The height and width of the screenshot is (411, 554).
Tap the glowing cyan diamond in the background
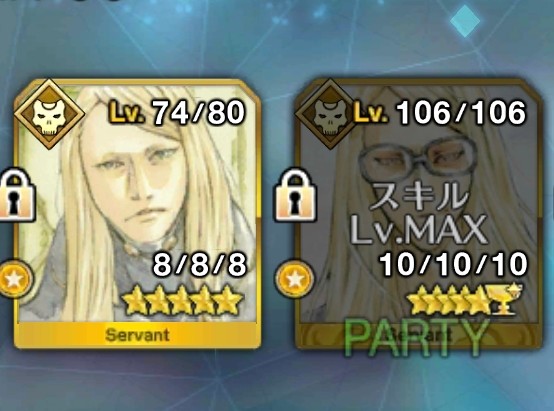[465, 21]
